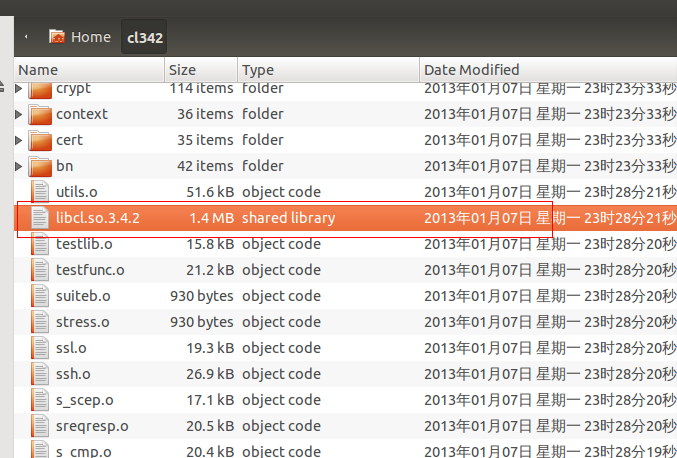Click the bn folder icon
The height and width of the screenshot is (458, 677).
point(40,166)
